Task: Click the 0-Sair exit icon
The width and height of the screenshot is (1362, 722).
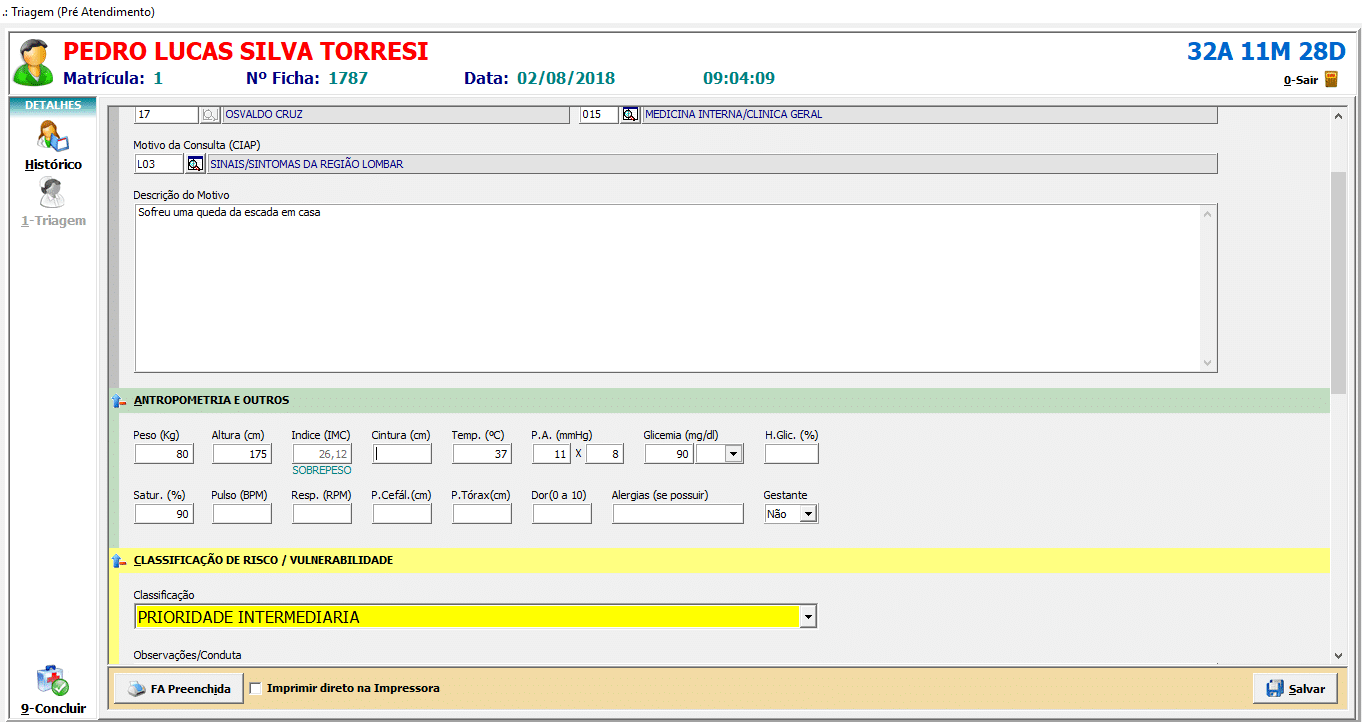Action: pos(1331,80)
